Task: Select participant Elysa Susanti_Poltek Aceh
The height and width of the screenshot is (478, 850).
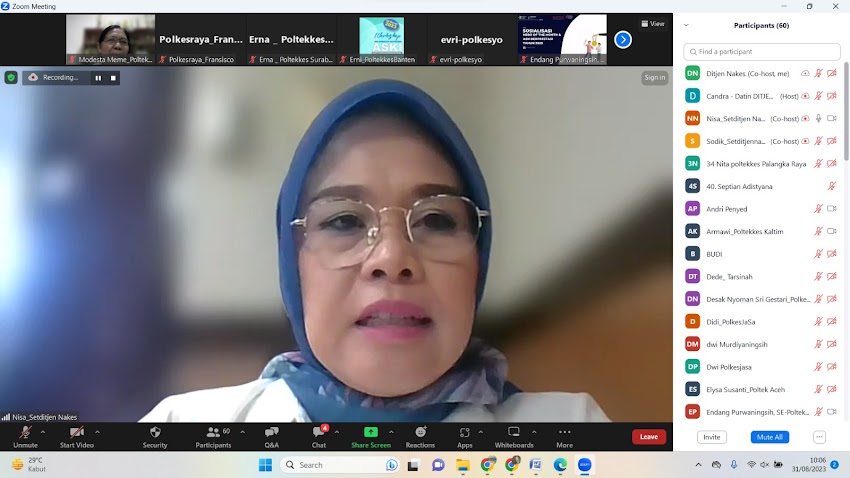Action: pyautogui.click(x=760, y=389)
